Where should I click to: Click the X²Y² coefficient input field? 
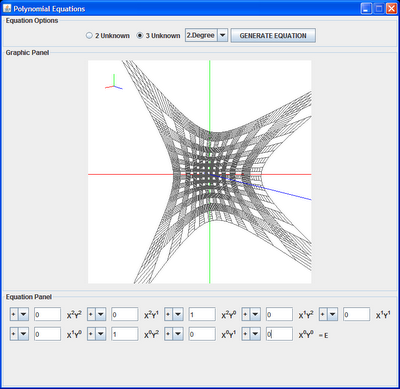click(47, 314)
